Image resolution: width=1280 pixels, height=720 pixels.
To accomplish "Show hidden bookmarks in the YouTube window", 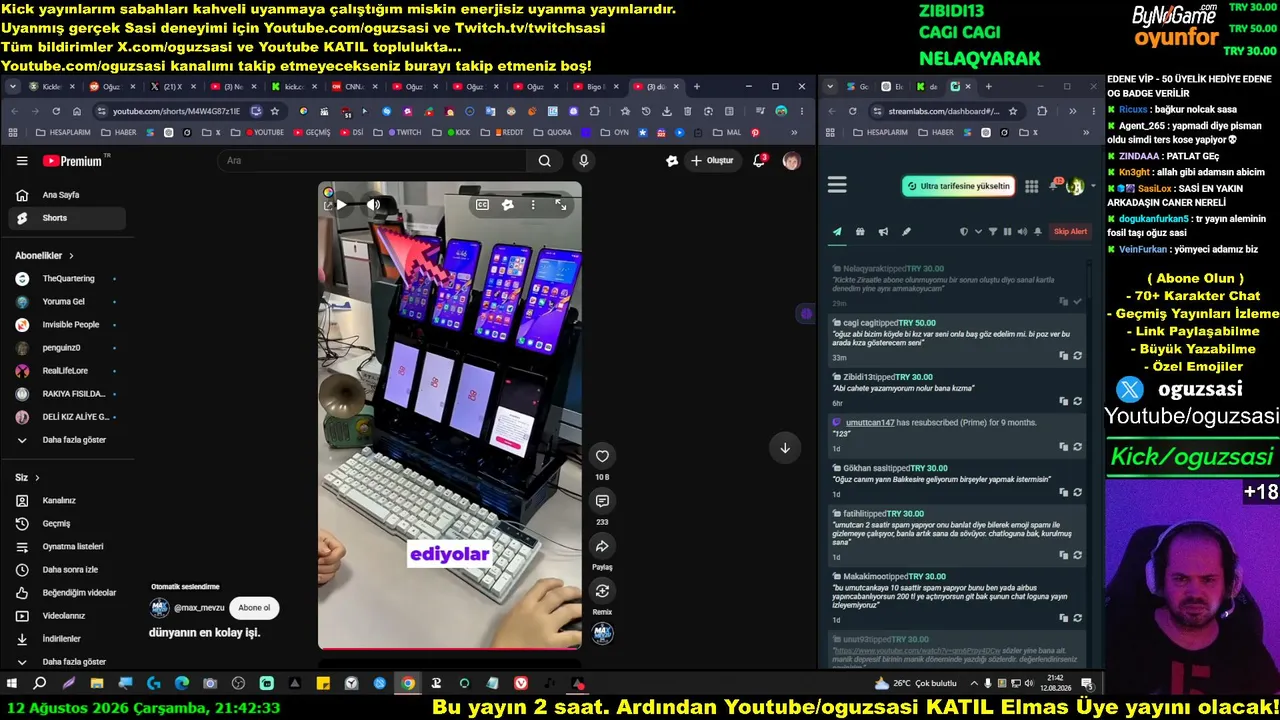I will coord(796,132).
